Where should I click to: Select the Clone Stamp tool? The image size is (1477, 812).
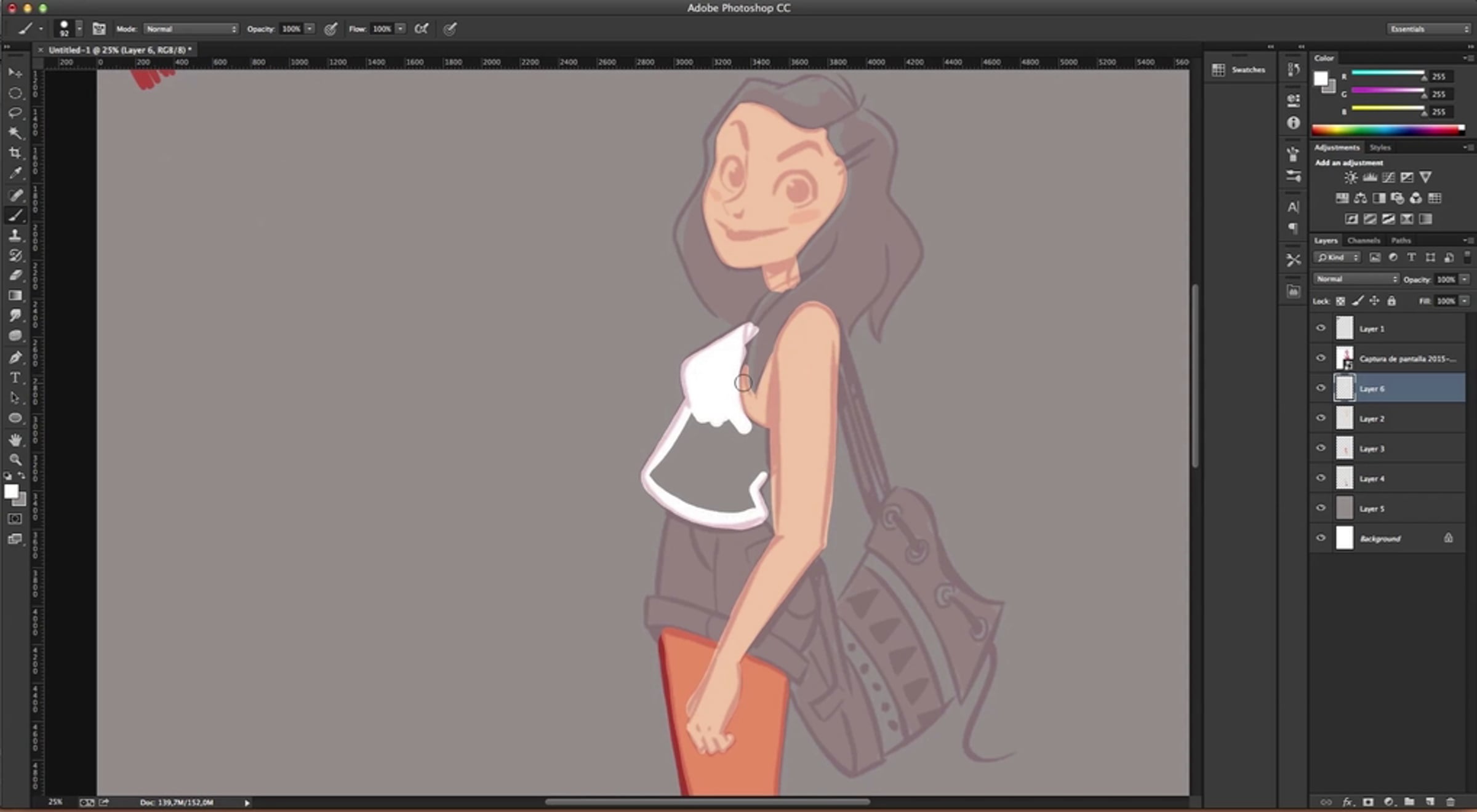15,235
